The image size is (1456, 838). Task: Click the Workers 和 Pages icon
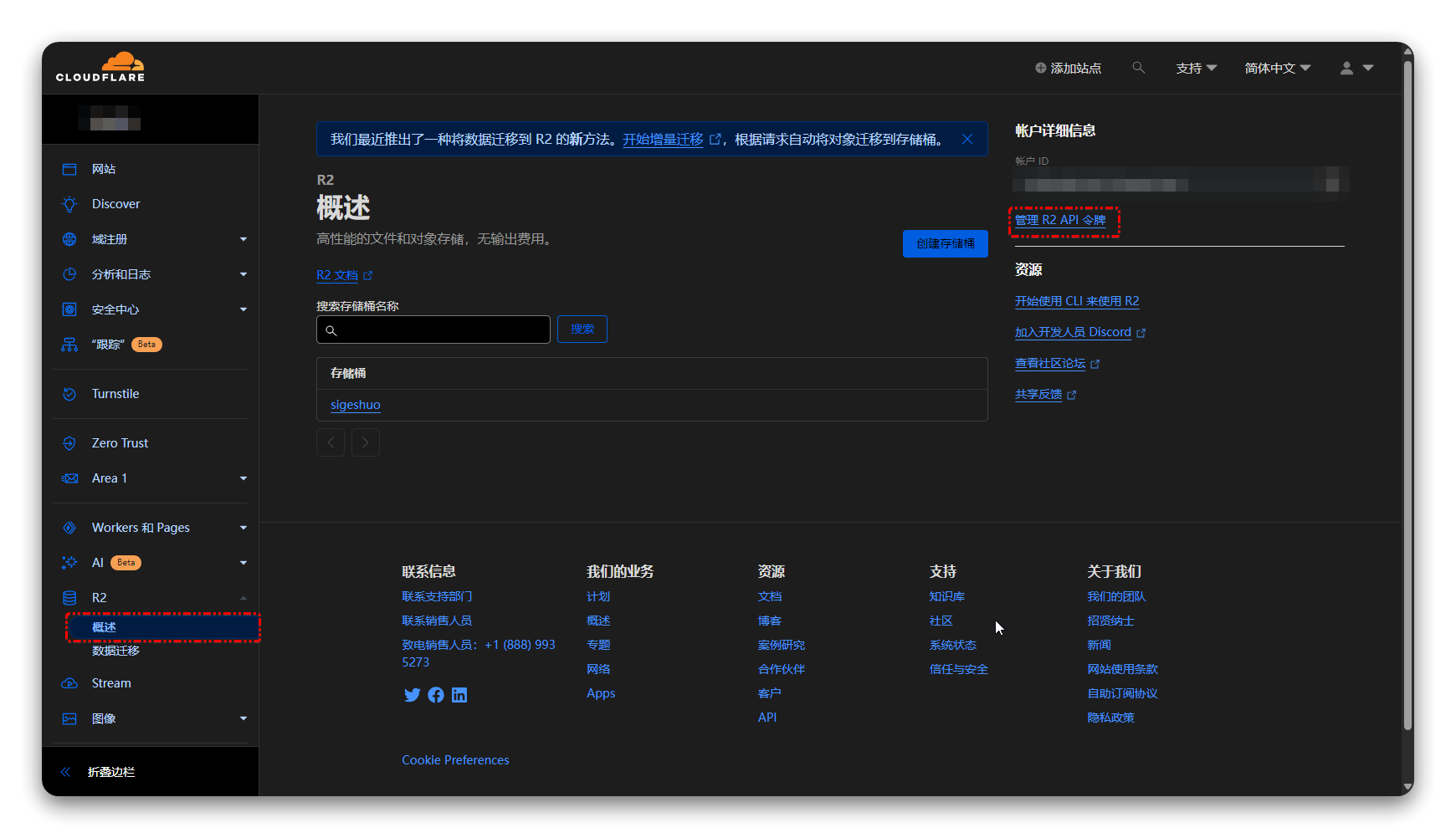[x=69, y=528]
